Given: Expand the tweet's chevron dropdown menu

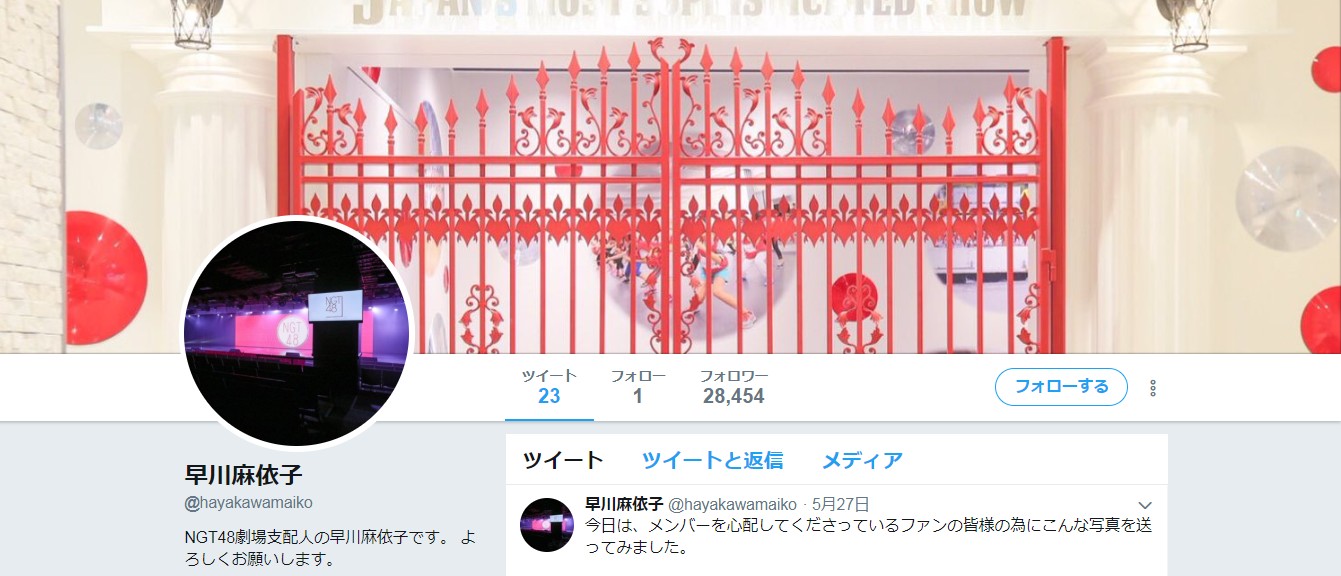Looking at the screenshot, I should [1146, 505].
